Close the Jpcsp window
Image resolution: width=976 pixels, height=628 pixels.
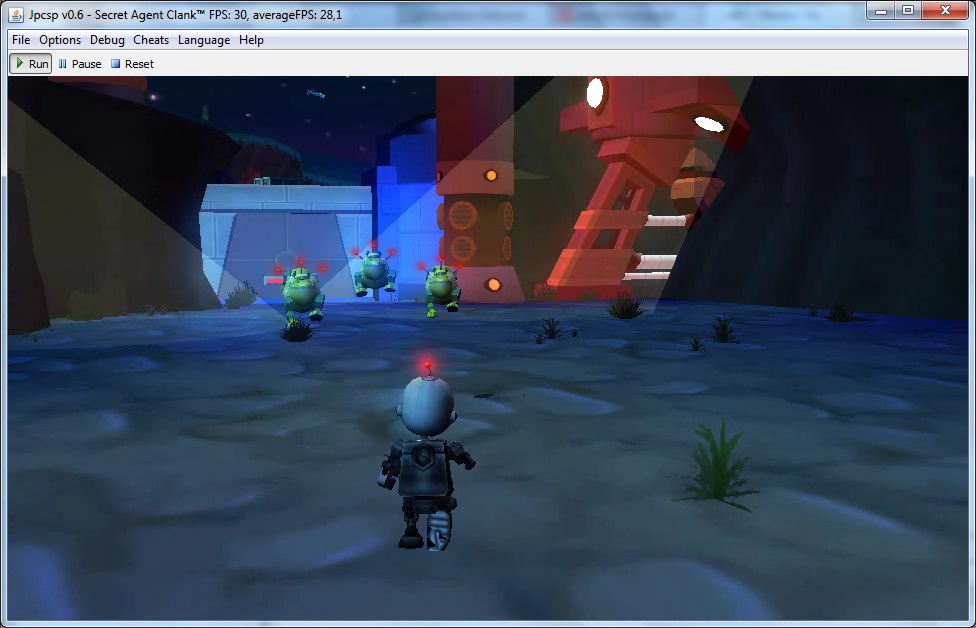pos(945,11)
